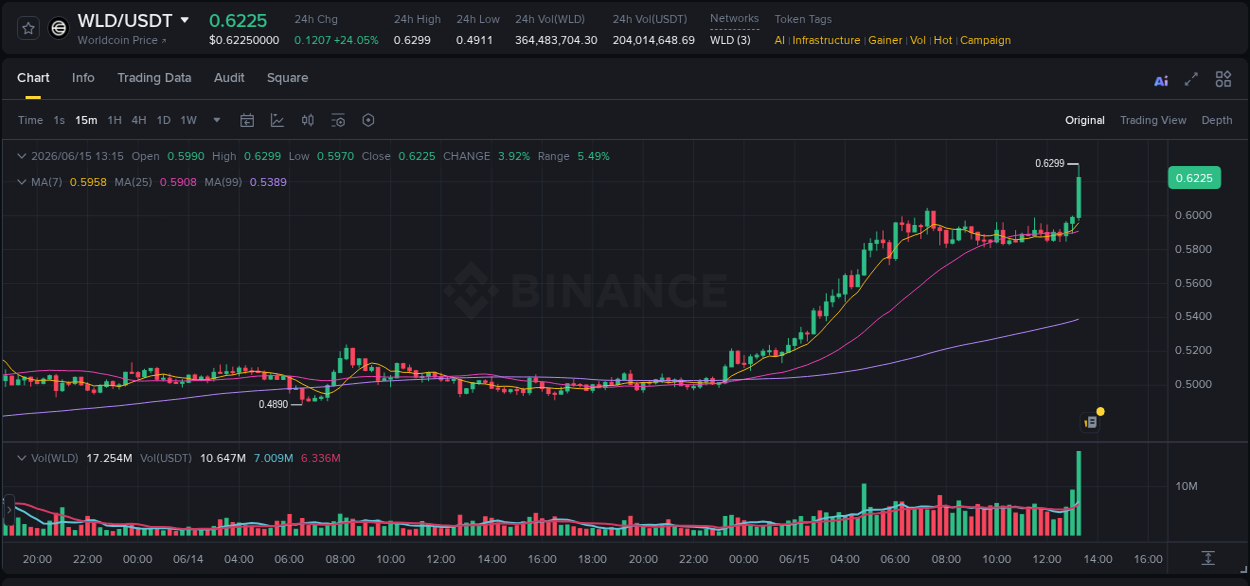This screenshot has height=586, width=1250.
Task: Set chart interval to 1H
Action: [x=114, y=120]
